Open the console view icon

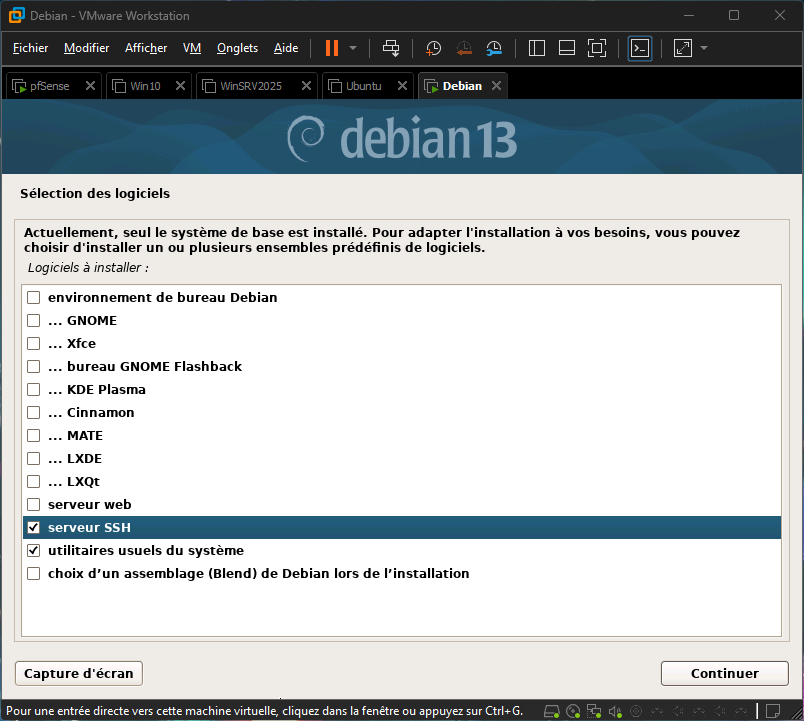point(640,48)
